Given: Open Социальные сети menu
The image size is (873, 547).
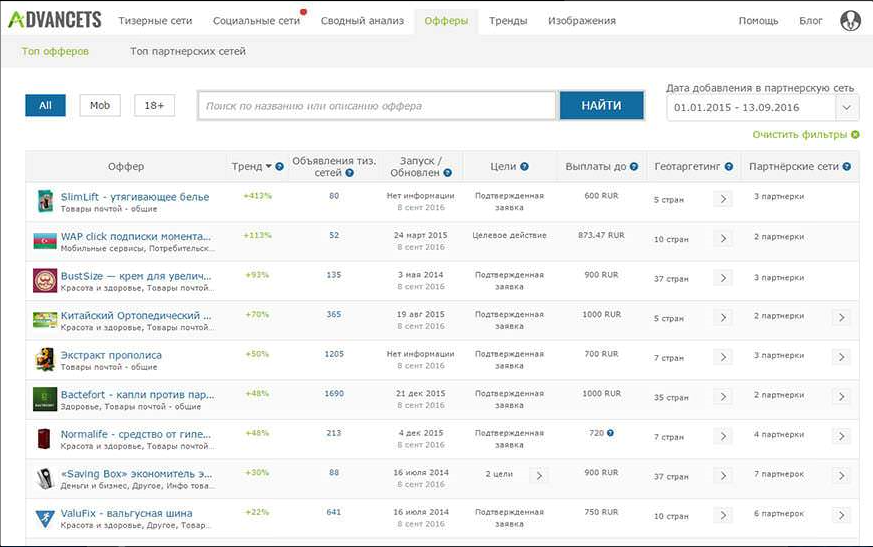Looking at the screenshot, I should pyautogui.click(x=256, y=21).
